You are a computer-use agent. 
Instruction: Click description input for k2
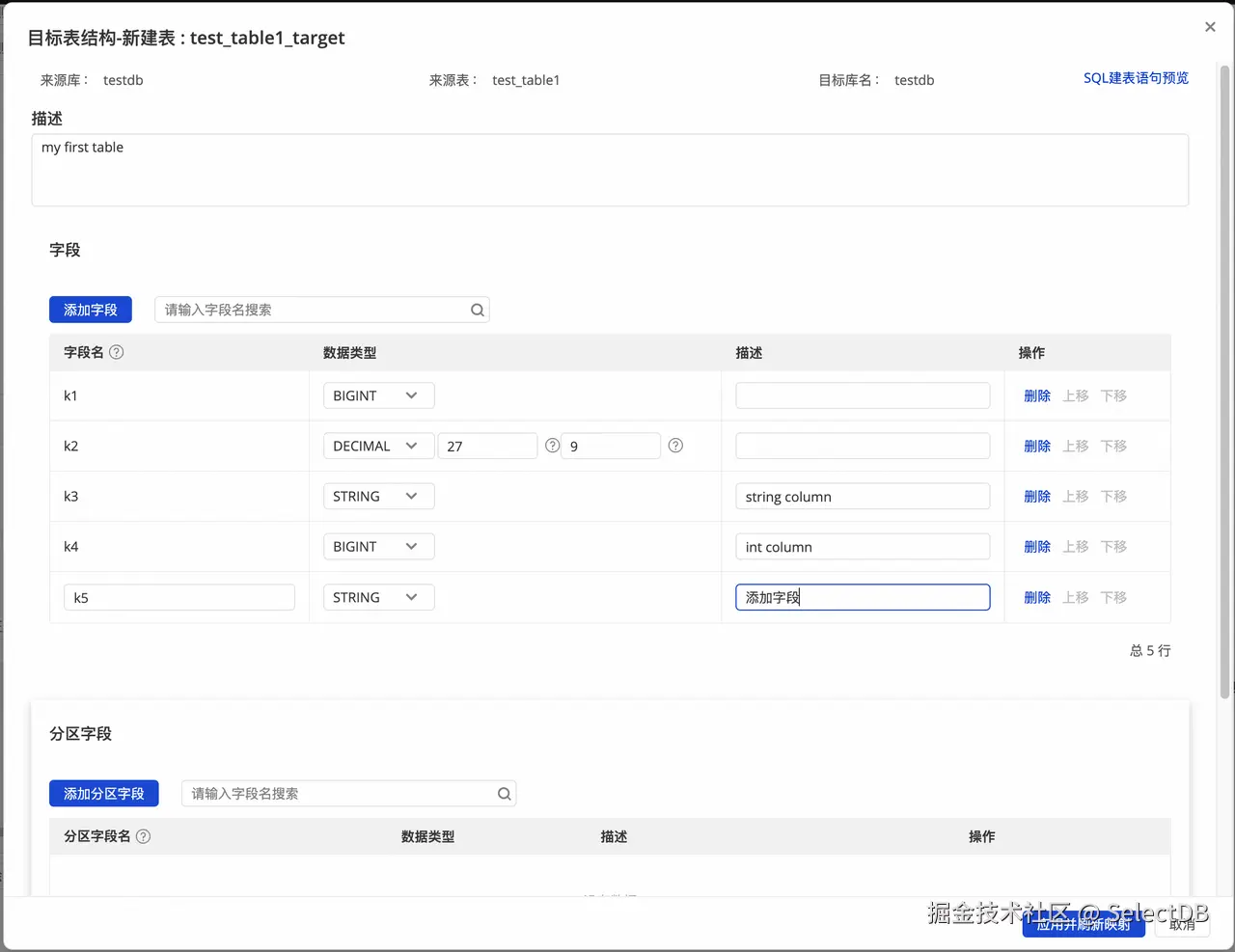click(x=863, y=446)
